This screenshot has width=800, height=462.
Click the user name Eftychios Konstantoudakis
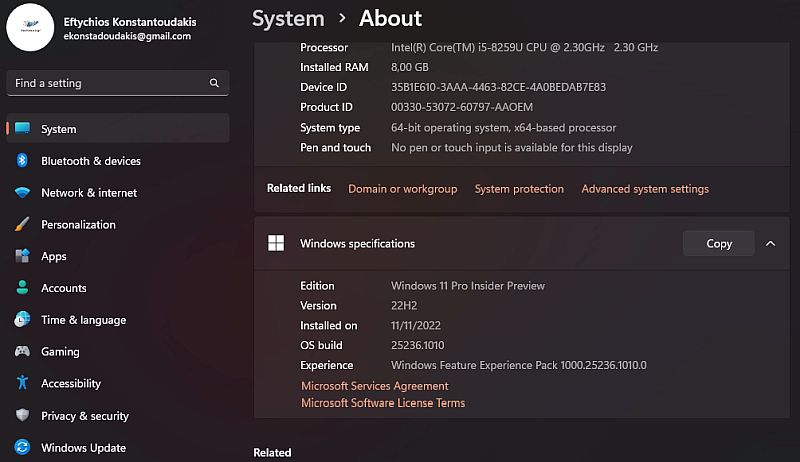pos(130,21)
